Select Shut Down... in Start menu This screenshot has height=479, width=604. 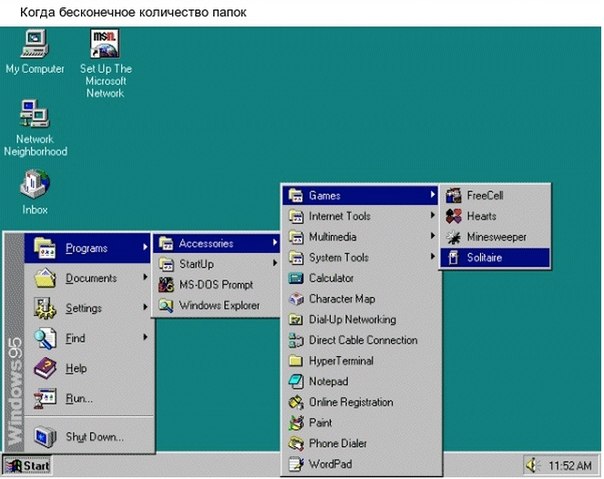tap(94, 437)
